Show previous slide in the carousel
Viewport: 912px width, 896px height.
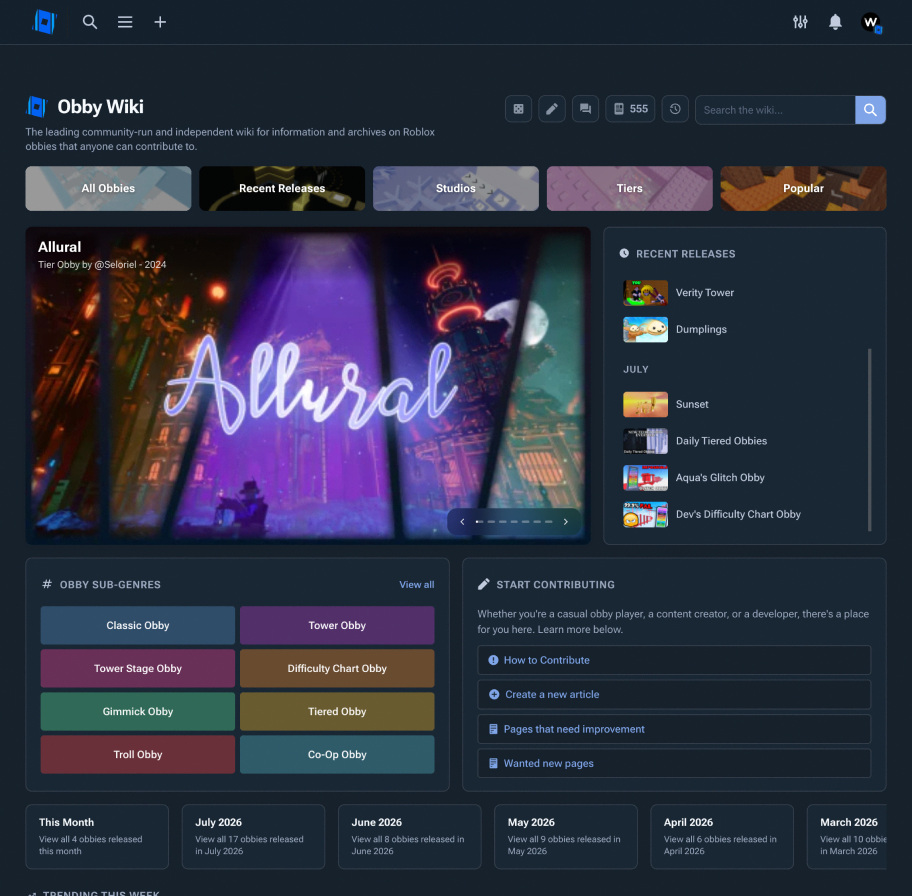coord(462,522)
